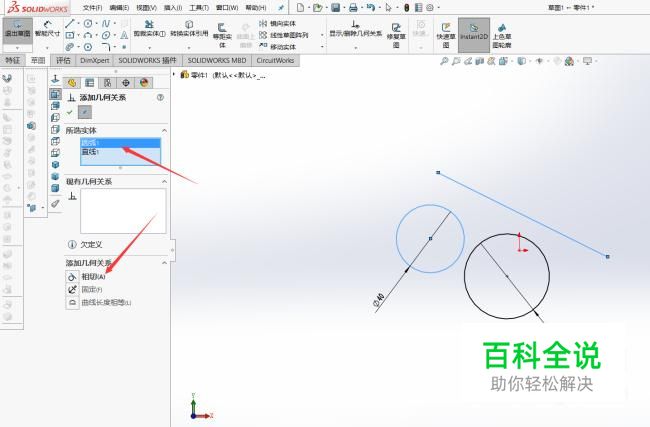This screenshot has width=650, height=427.
Task: Open dropdown arrow beside Line tool
Action: [78, 24]
